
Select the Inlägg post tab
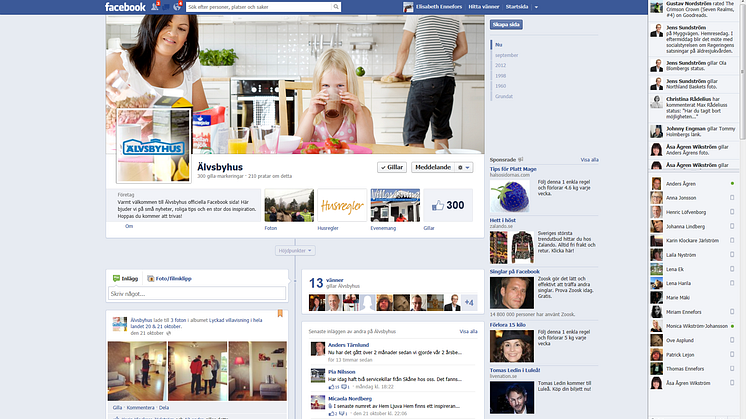pyautogui.click(x=125, y=279)
